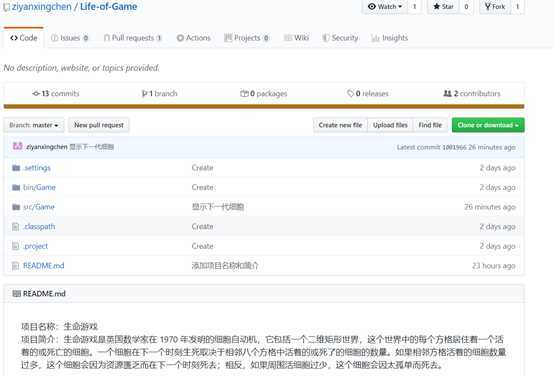This screenshot has width=554, height=376.
Task: Open the Watch dropdown button
Action: (385, 7)
